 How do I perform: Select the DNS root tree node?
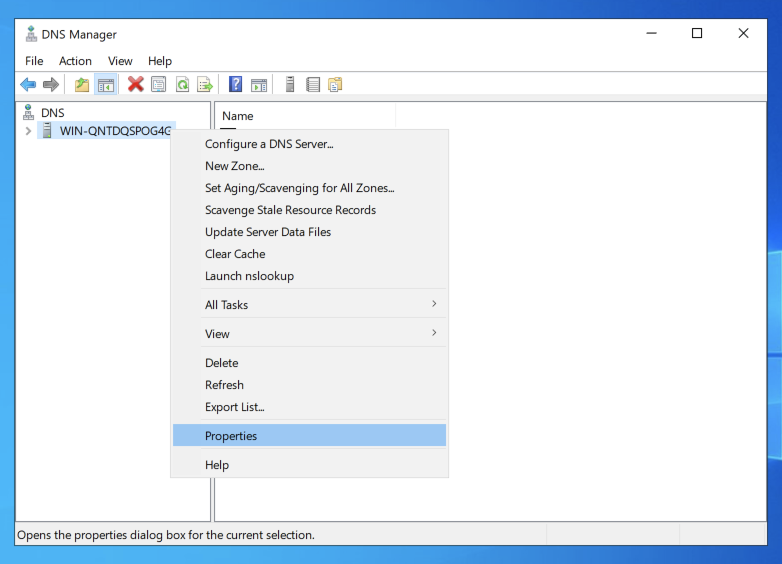(52, 113)
